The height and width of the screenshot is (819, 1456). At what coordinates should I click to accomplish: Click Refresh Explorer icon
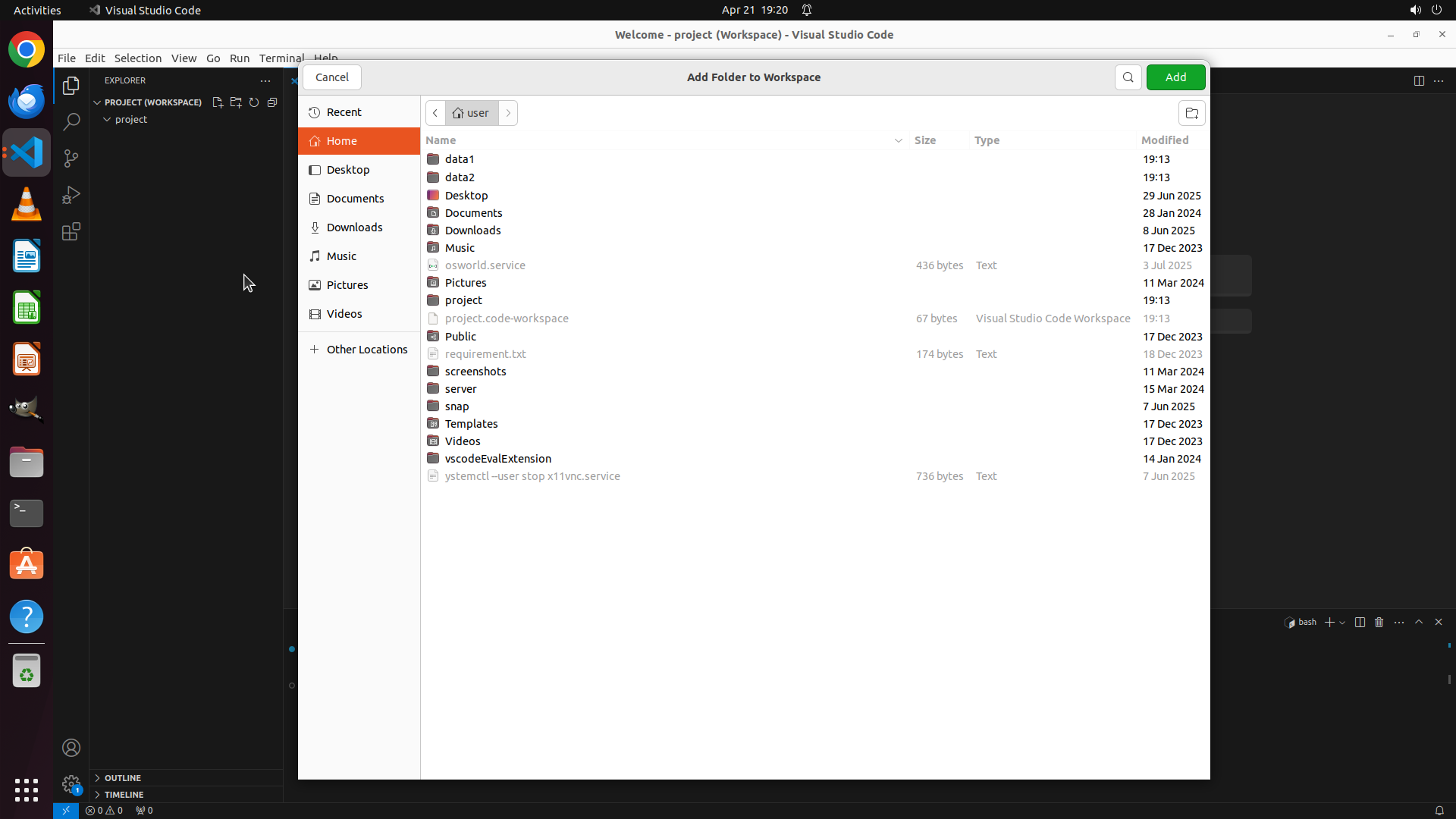pos(254,102)
